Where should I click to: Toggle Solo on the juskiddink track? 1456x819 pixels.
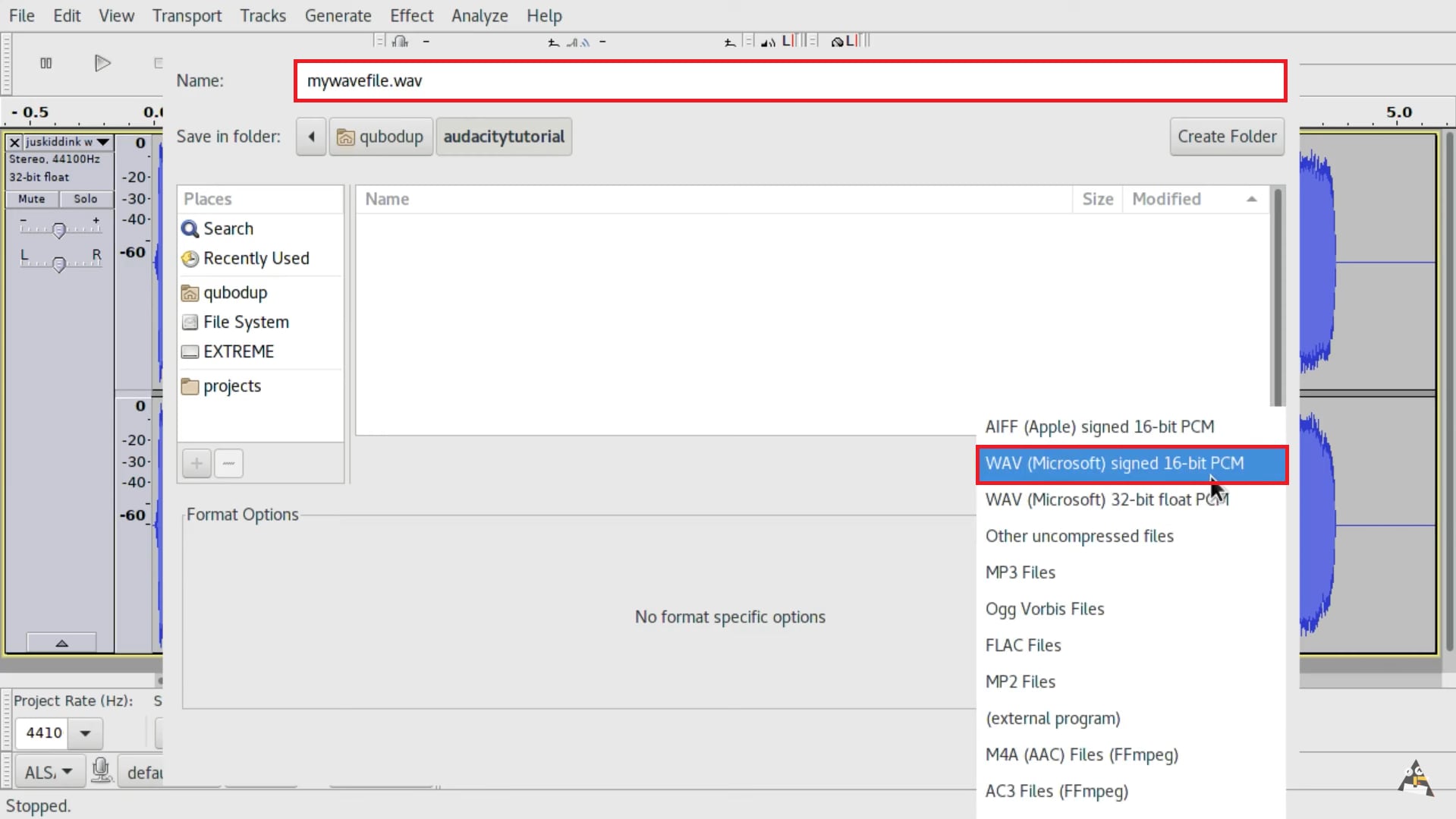click(86, 199)
